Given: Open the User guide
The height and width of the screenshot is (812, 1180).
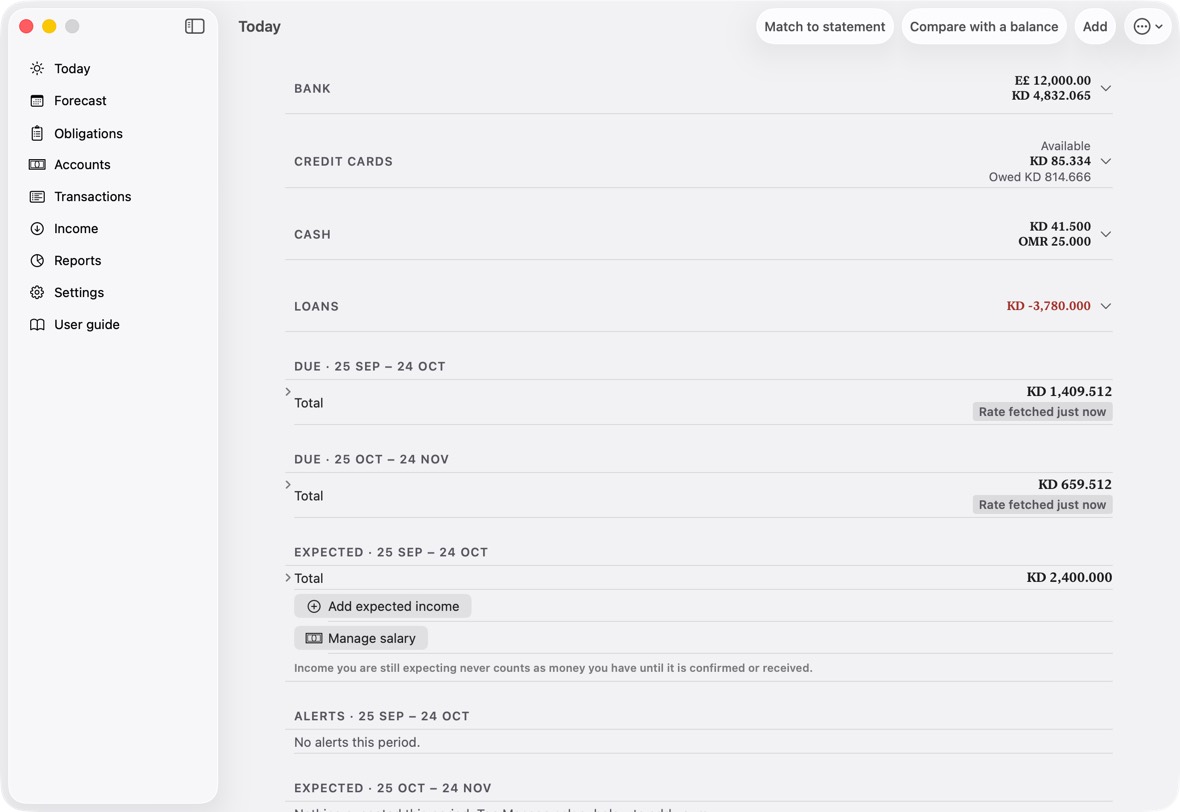Looking at the screenshot, I should (x=87, y=324).
